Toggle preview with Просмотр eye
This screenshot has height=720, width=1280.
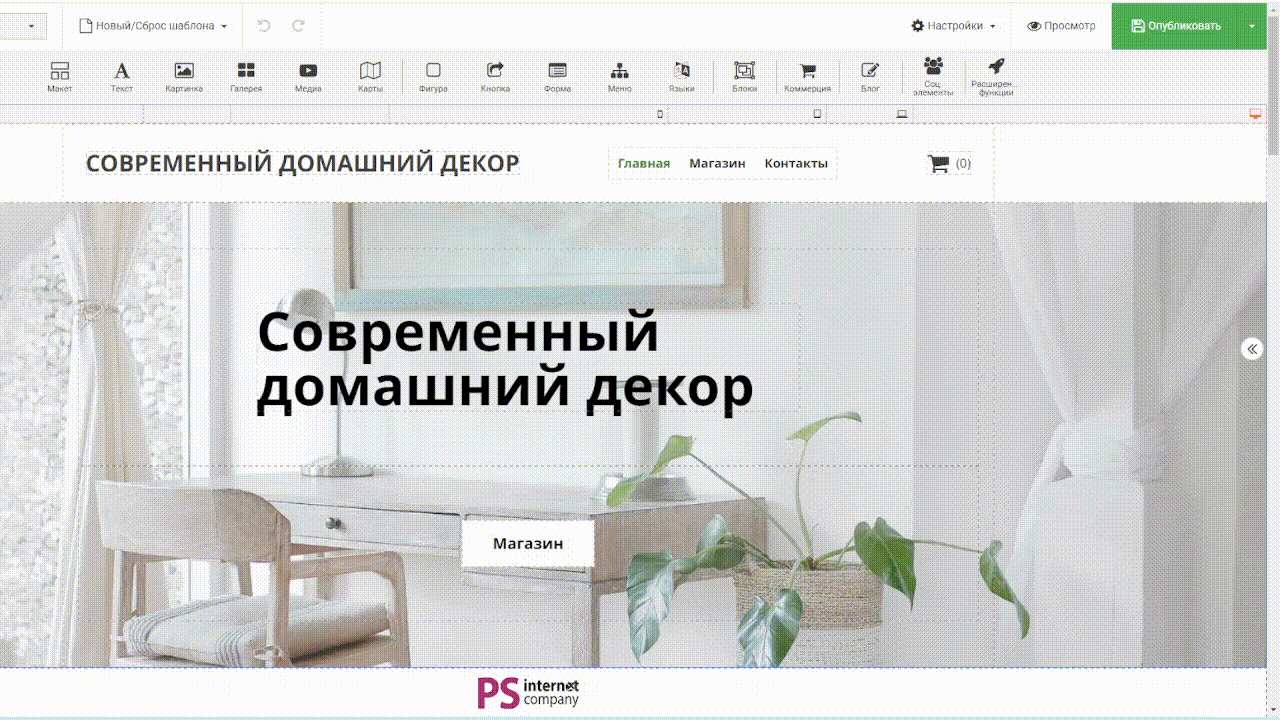click(x=1061, y=26)
